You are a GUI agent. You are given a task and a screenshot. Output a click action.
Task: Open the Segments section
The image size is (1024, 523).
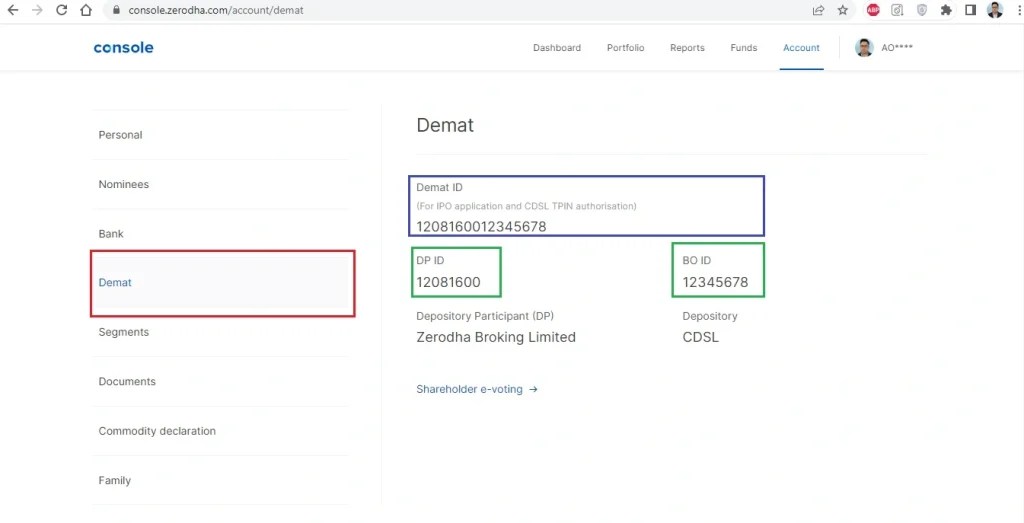[221, 332]
